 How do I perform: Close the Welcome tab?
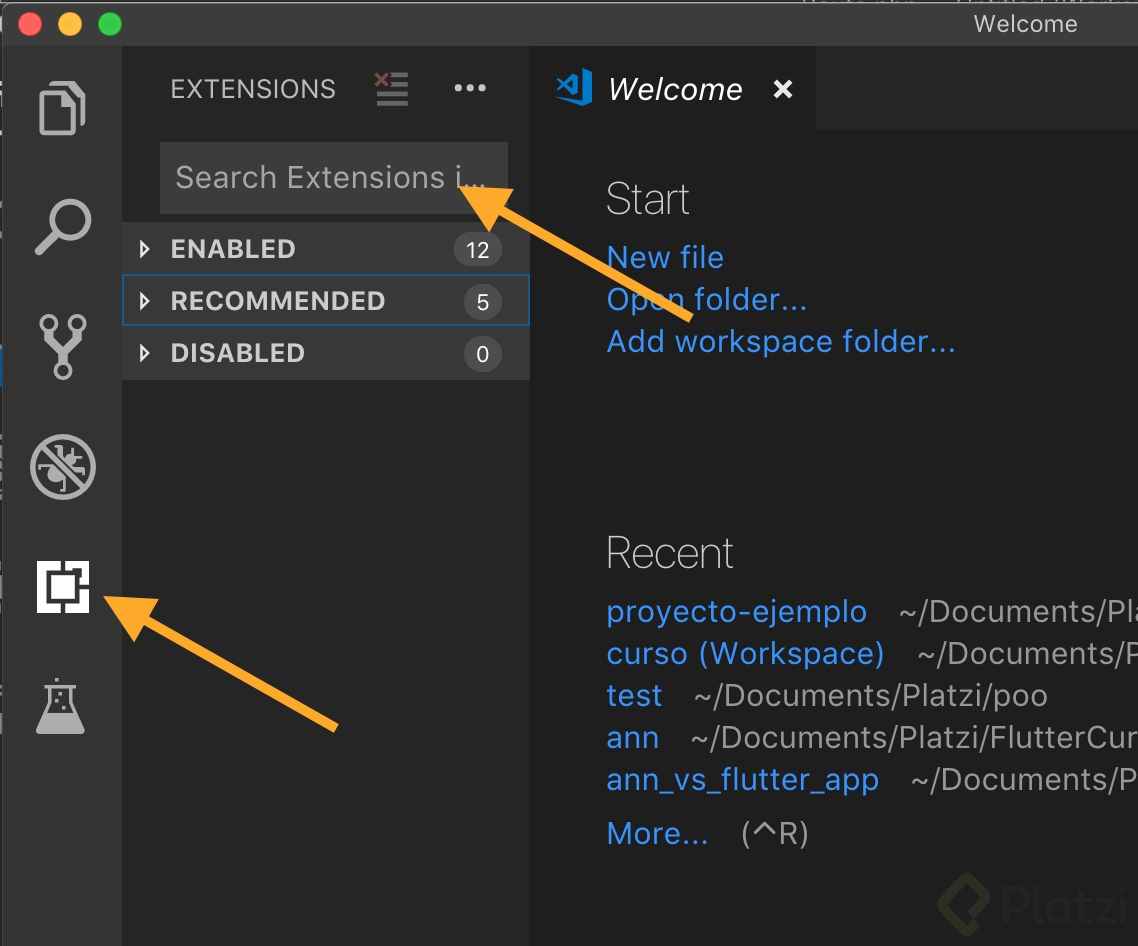coord(782,89)
